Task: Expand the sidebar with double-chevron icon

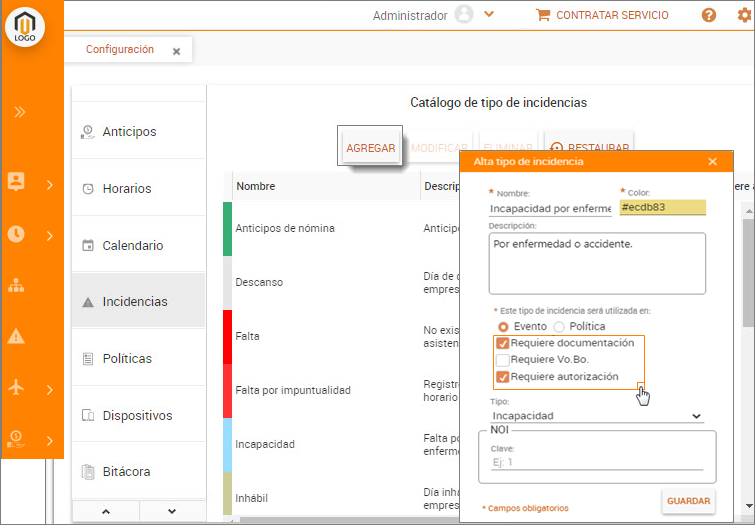Action: (x=20, y=112)
